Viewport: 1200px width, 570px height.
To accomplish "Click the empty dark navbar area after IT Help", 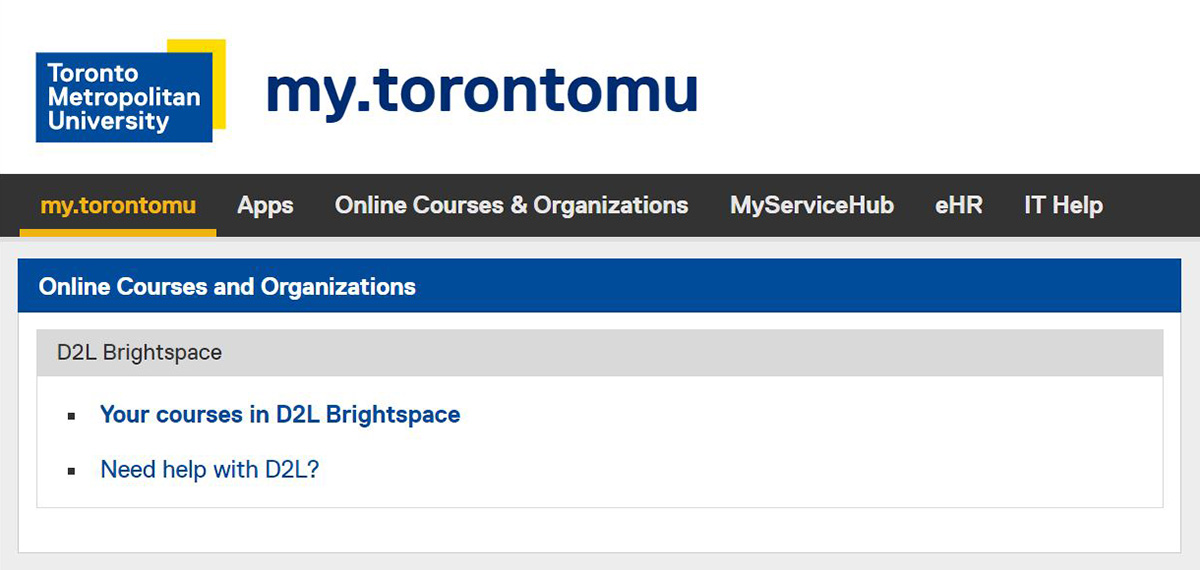I will [x=1150, y=206].
